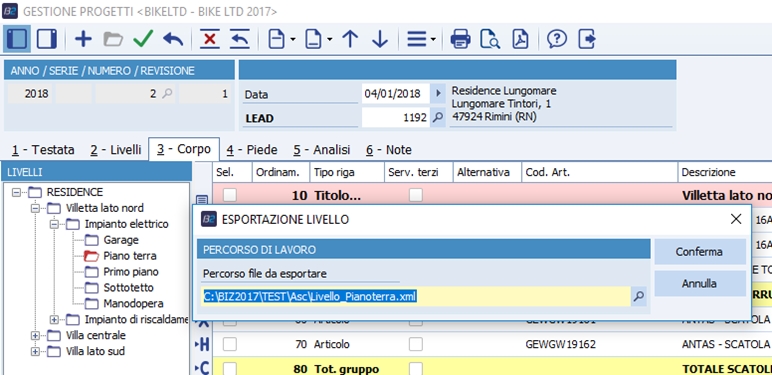Click the red X delete row icon
Image resolution: width=772 pixels, height=375 pixels.
(210, 39)
